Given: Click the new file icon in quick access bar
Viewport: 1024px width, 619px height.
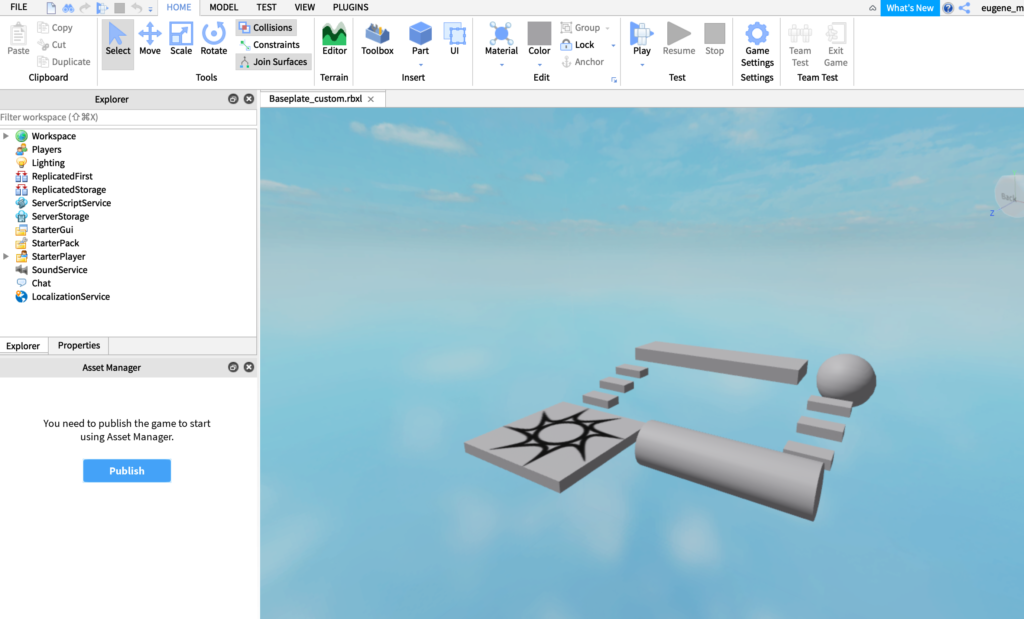Looking at the screenshot, I should [51, 8].
